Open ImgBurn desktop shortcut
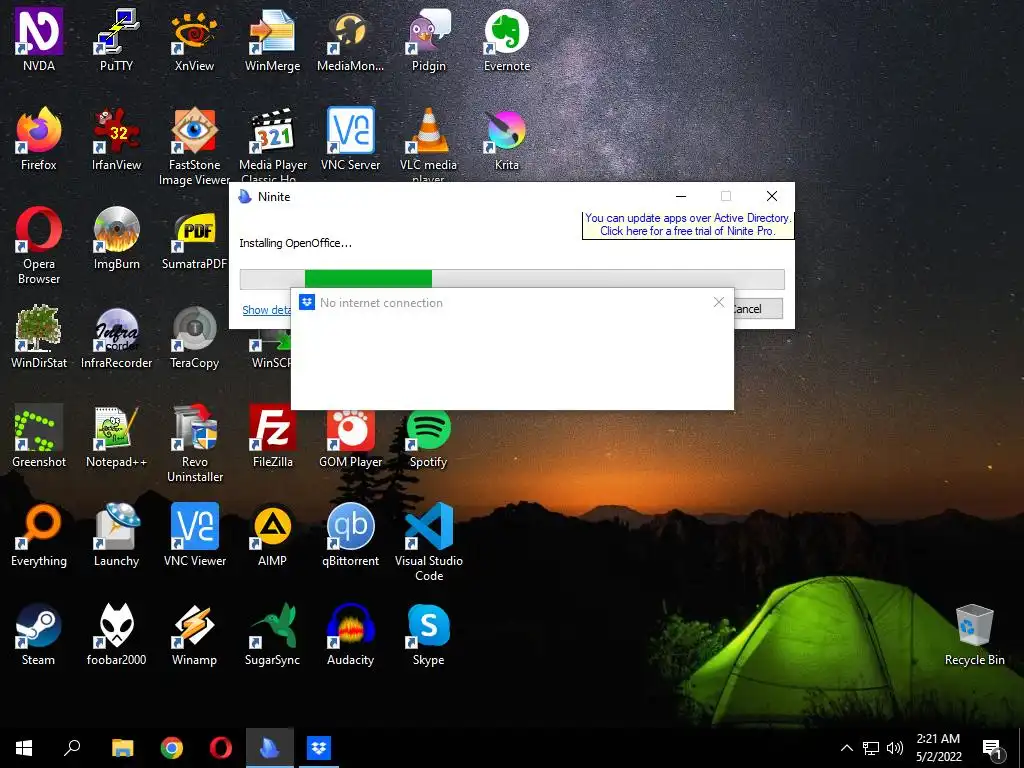 116,238
